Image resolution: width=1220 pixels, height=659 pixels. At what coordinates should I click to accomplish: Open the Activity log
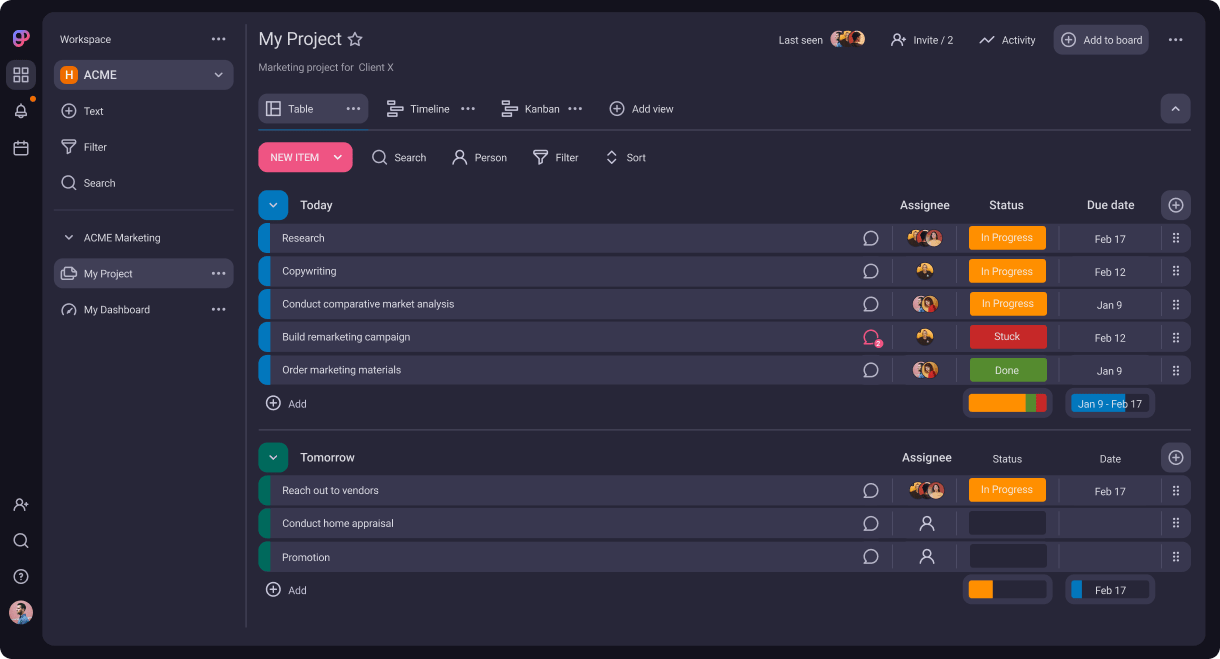click(1006, 40)
